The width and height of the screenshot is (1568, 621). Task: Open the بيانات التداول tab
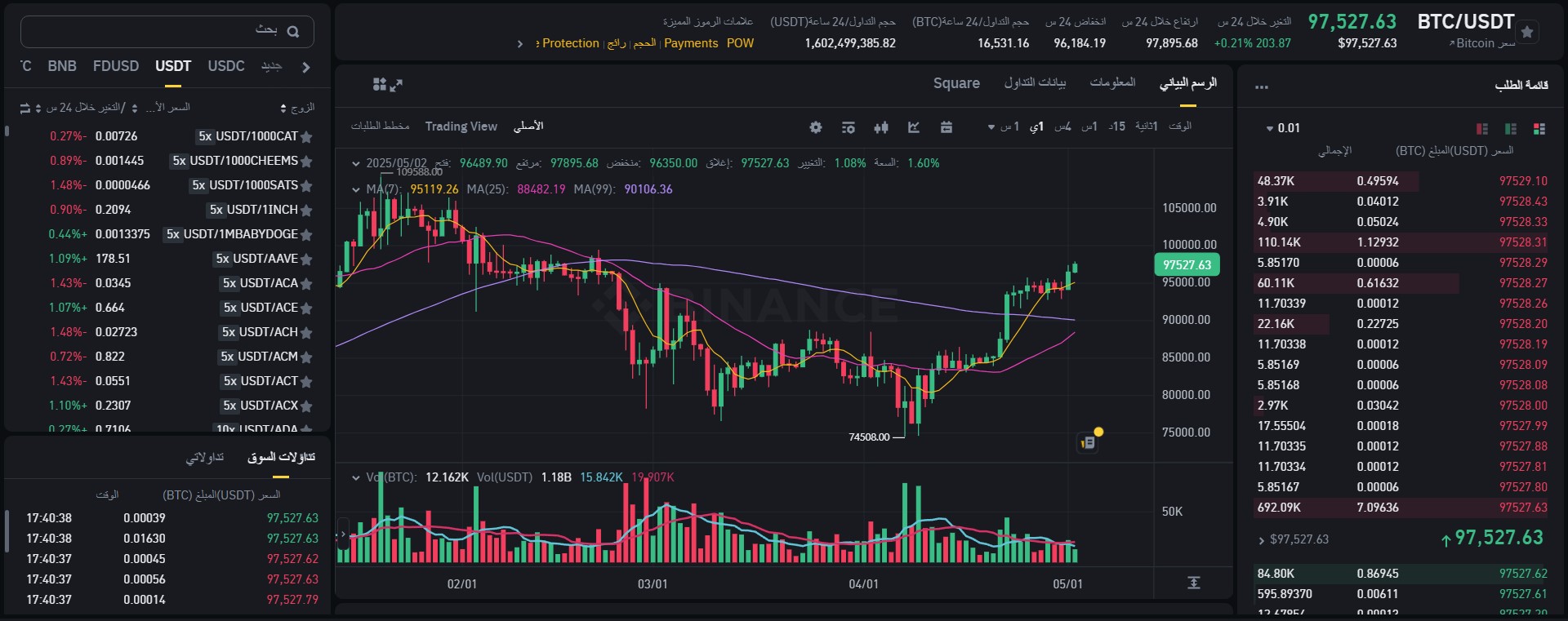[1035, 83]
